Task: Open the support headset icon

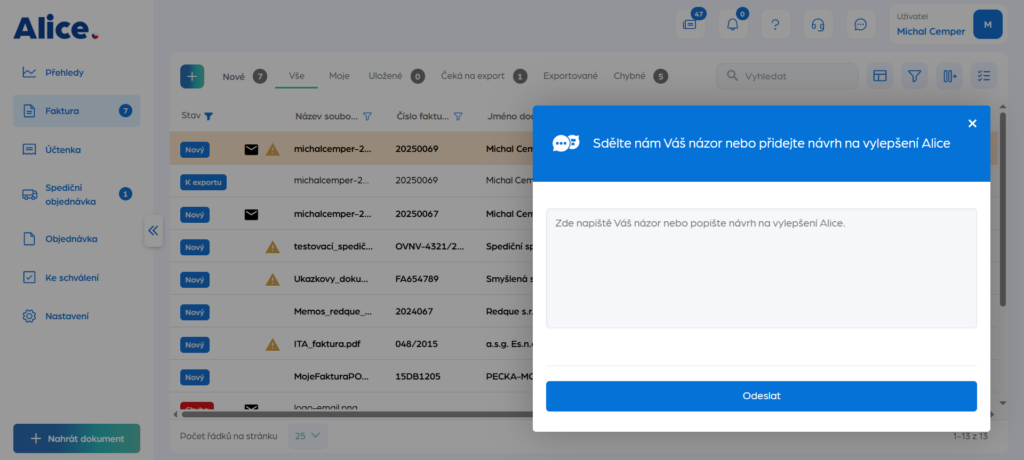Action: pos(818,24)
